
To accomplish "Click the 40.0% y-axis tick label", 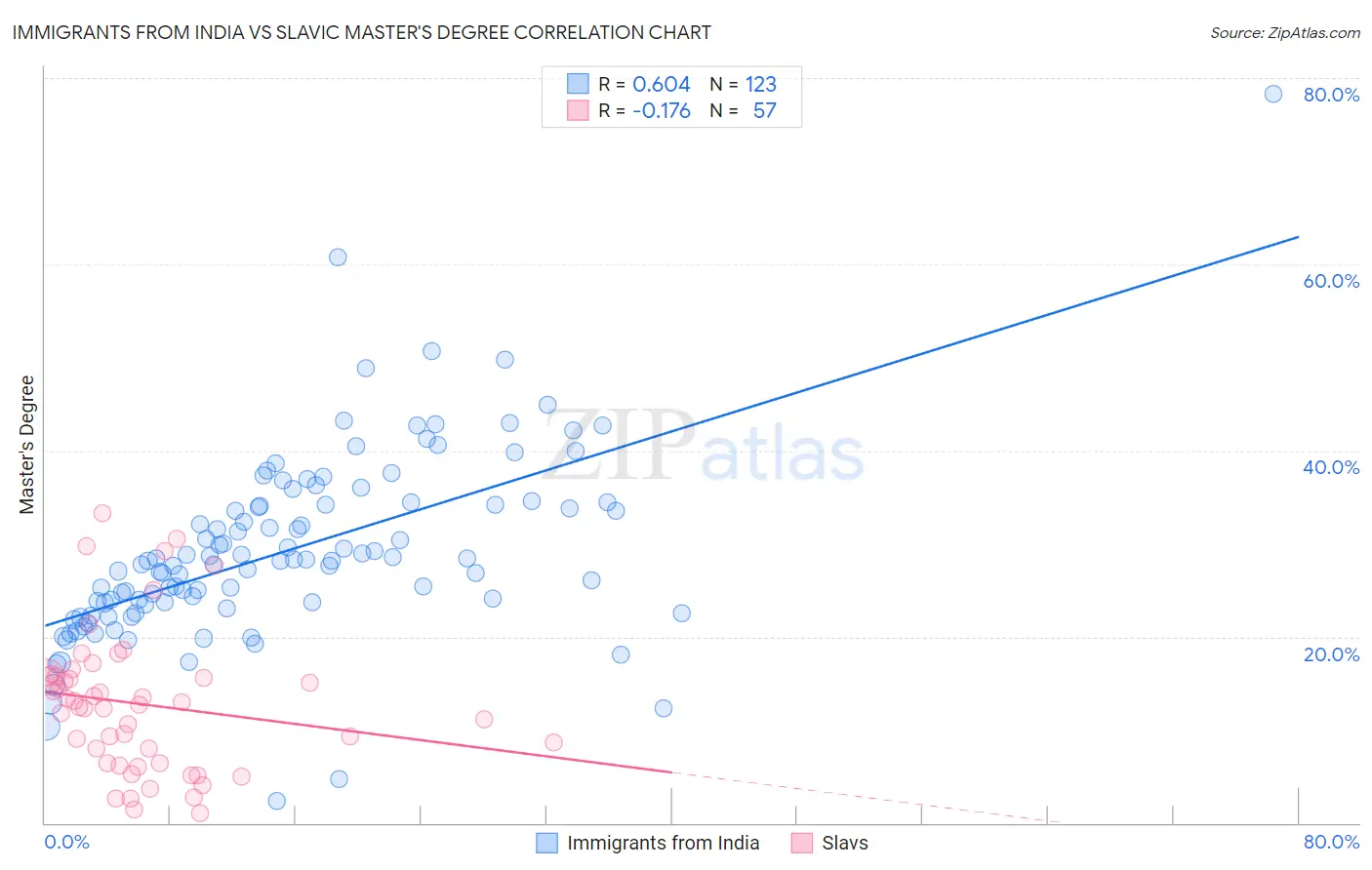I will 1331,467.
